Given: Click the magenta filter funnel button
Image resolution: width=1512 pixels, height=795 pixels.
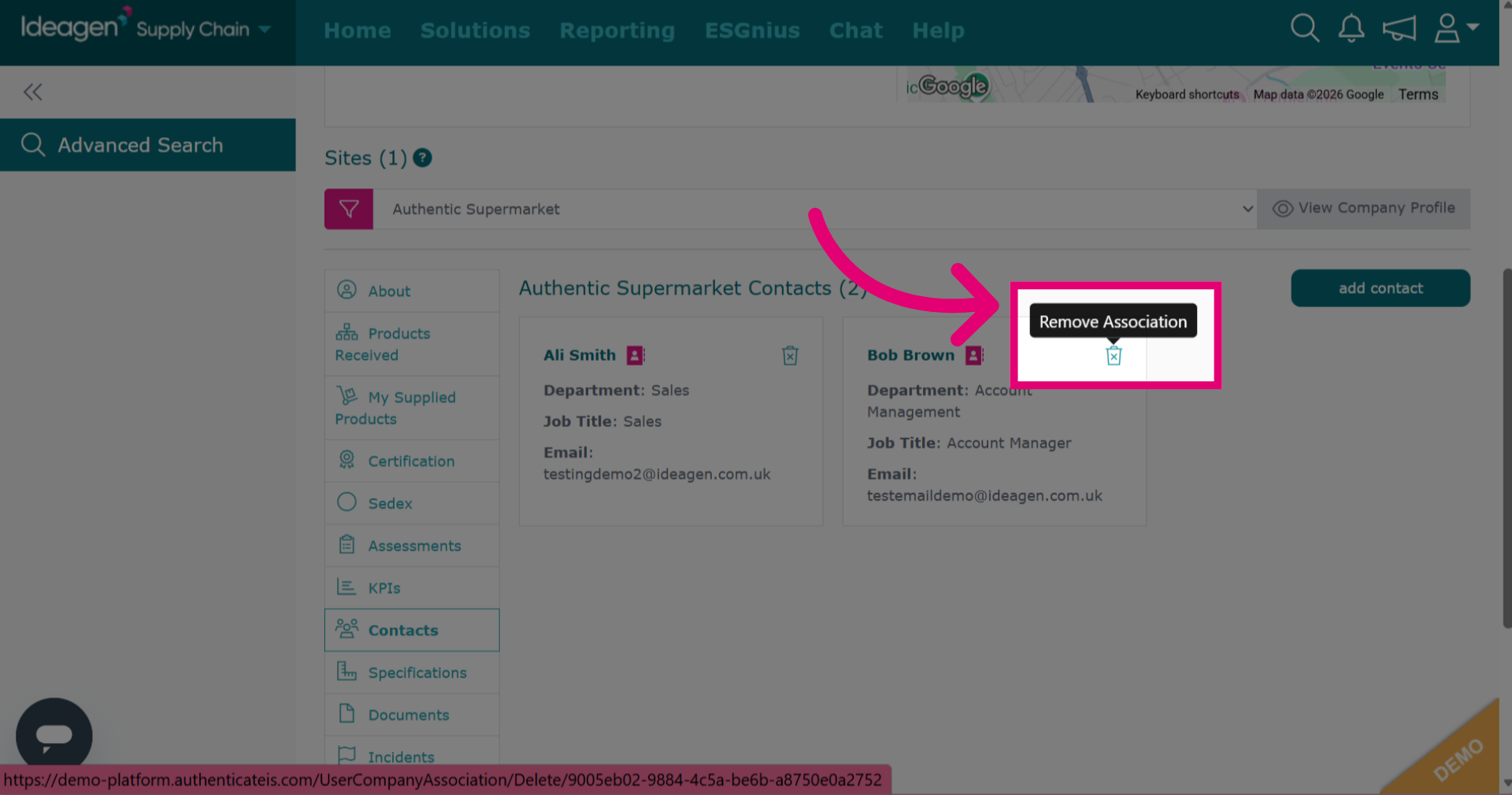Looking at the screenshot, I should pyautogui.click(x=349, y=209).
